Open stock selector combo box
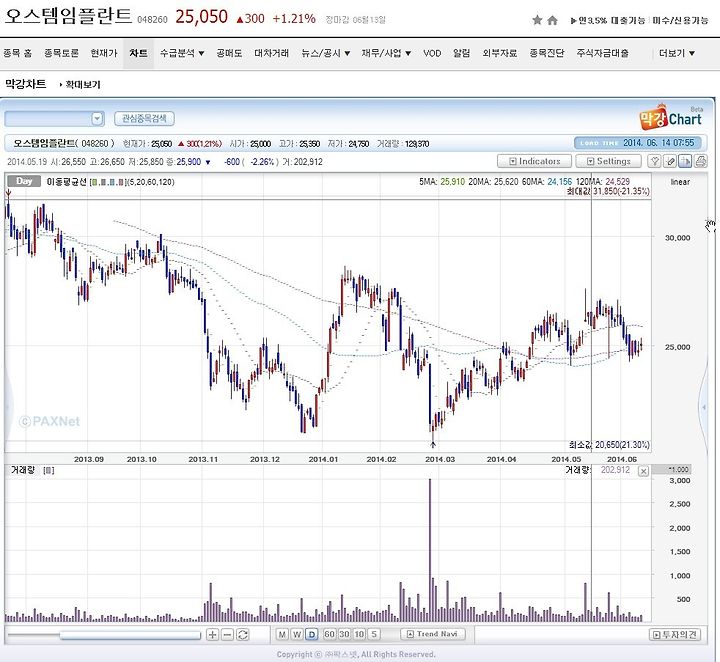The width and height of the screenshot is (720, 662). tap(54, 119)
